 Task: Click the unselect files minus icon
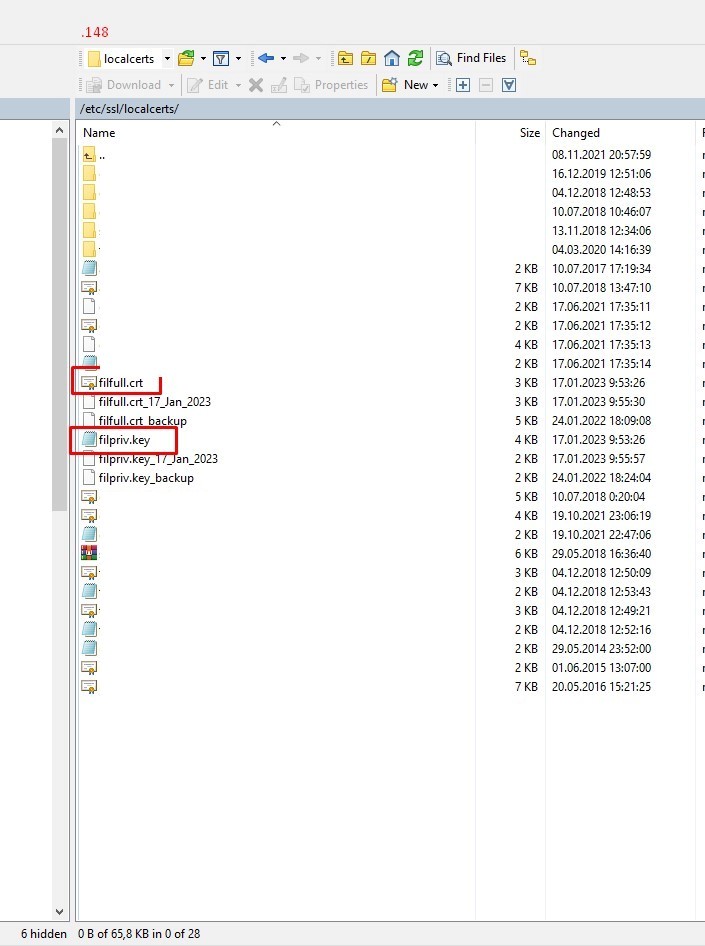486,85
